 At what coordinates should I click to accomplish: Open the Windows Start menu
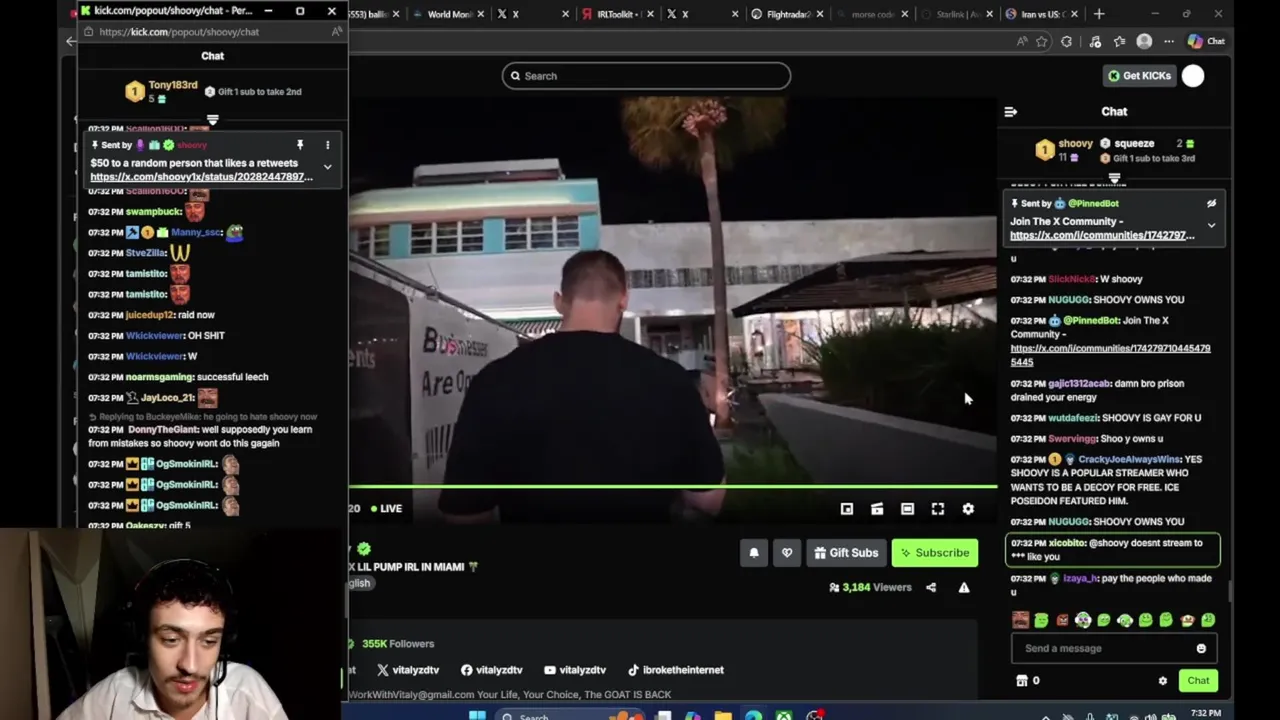click(x=477, y=716)
